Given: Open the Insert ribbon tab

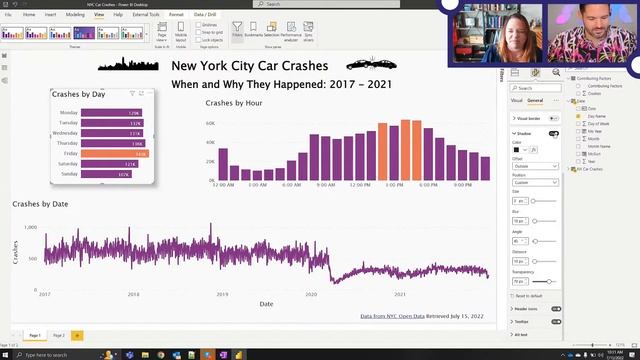Looking at the screenshot, I should point(51,15).
